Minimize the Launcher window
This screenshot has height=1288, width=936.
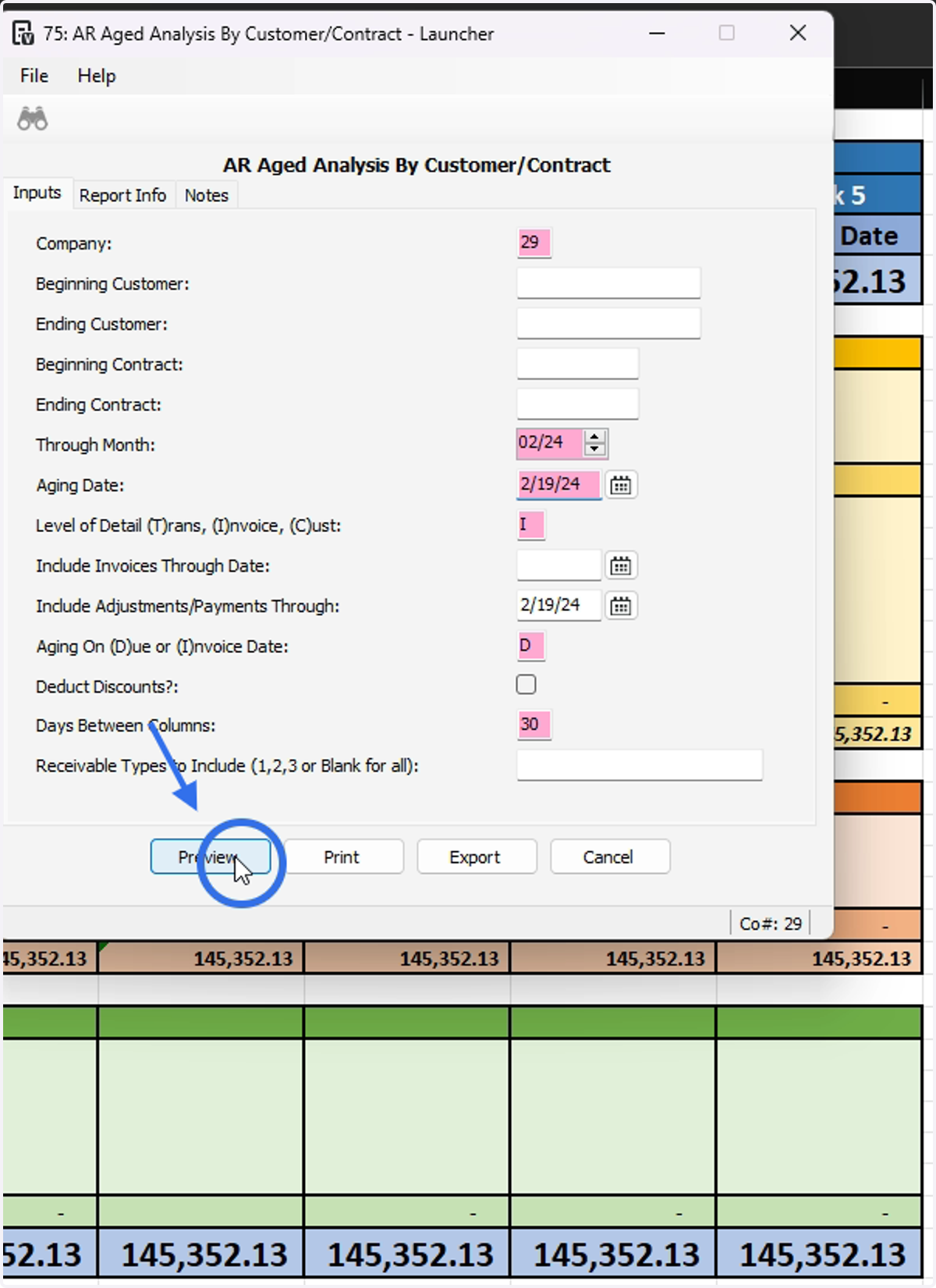click(658, 33)
